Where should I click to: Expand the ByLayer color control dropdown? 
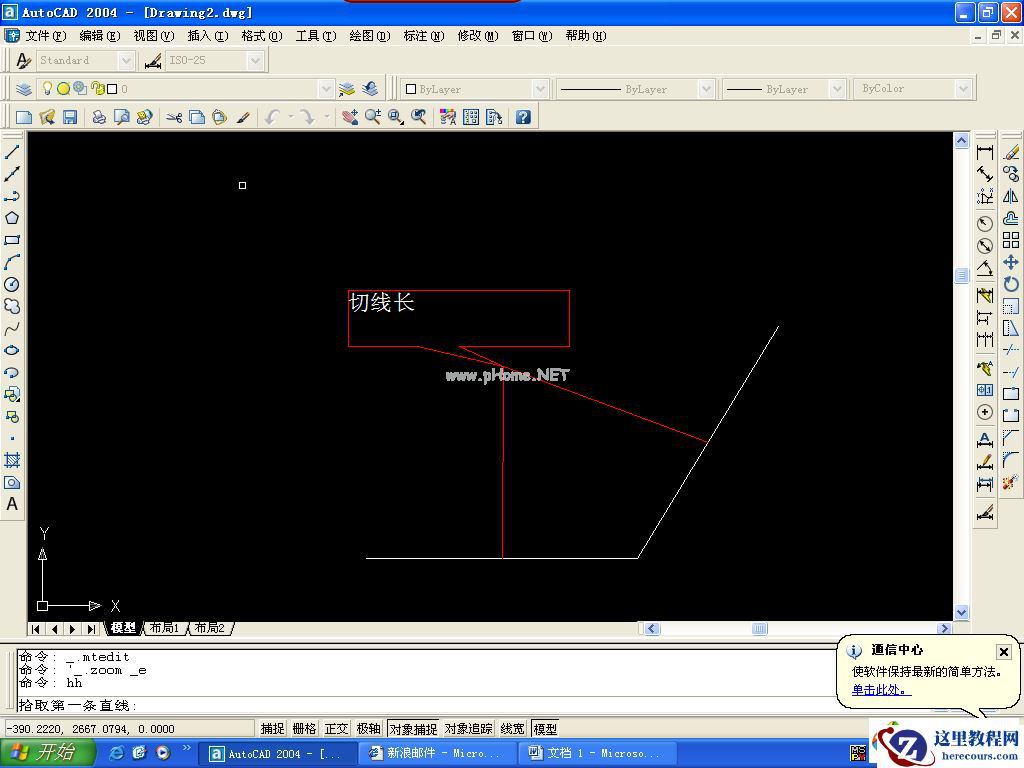click(541, 89)
